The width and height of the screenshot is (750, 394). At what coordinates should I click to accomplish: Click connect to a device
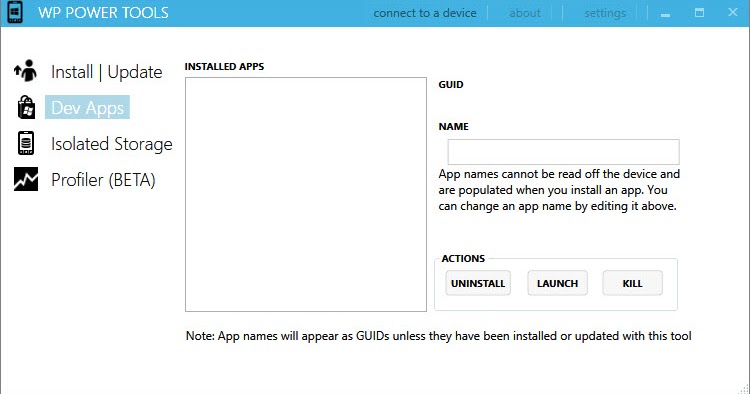tap(425, 13)
